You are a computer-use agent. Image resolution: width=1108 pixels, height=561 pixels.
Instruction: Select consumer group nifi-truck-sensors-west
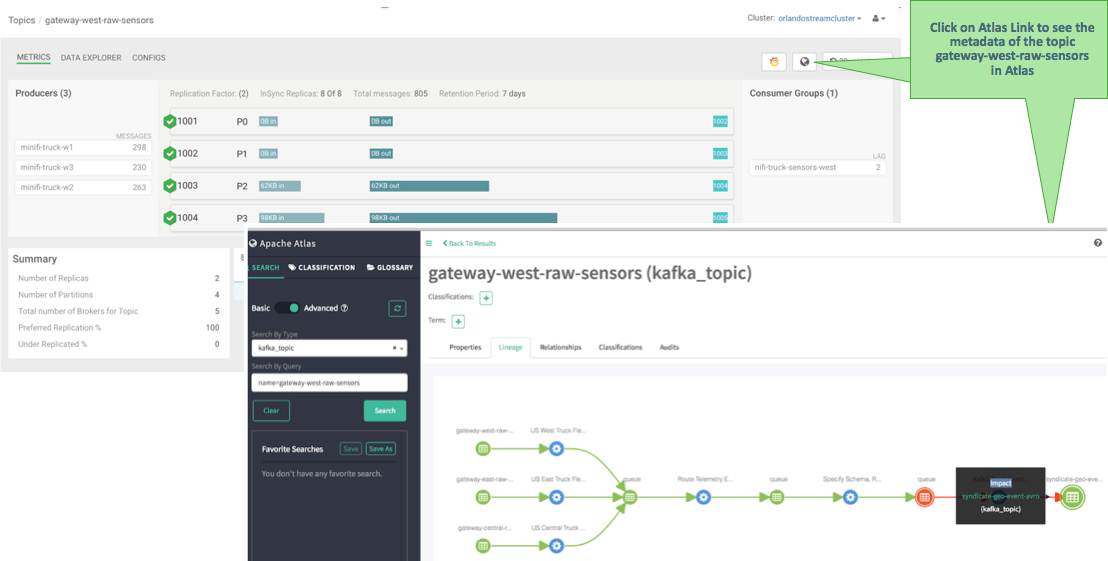tap(818, 167)
